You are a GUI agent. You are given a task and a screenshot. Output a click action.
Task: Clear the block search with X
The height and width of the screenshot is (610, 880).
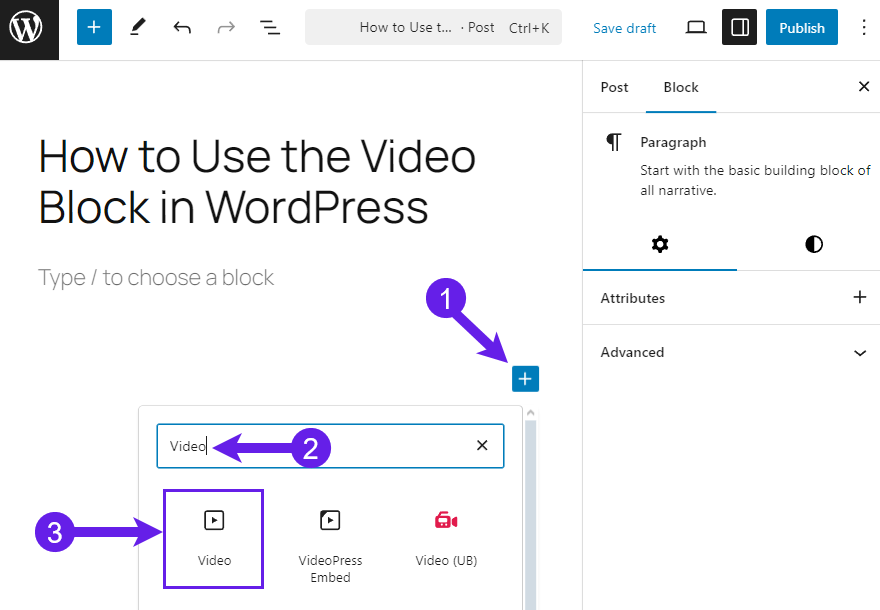coord(482,446)
